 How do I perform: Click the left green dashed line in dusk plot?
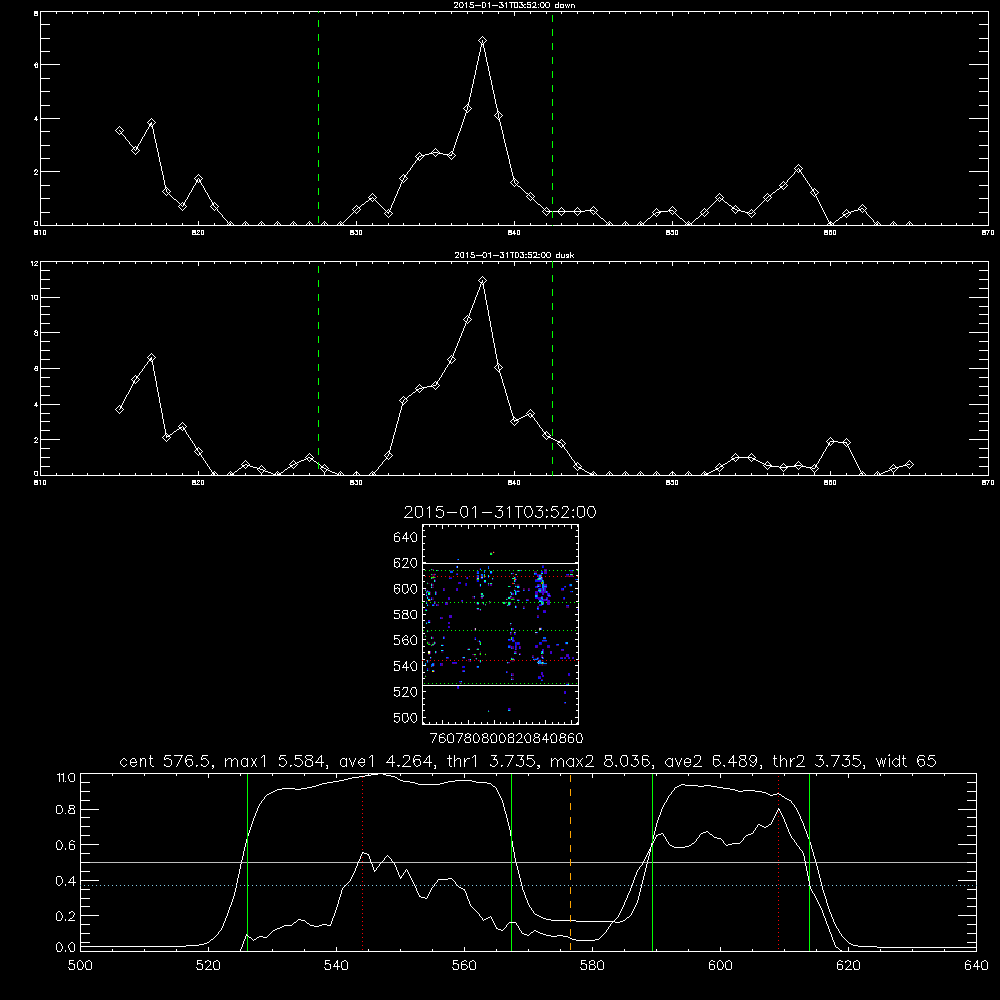pyautogui.click(x=318, y=369)
